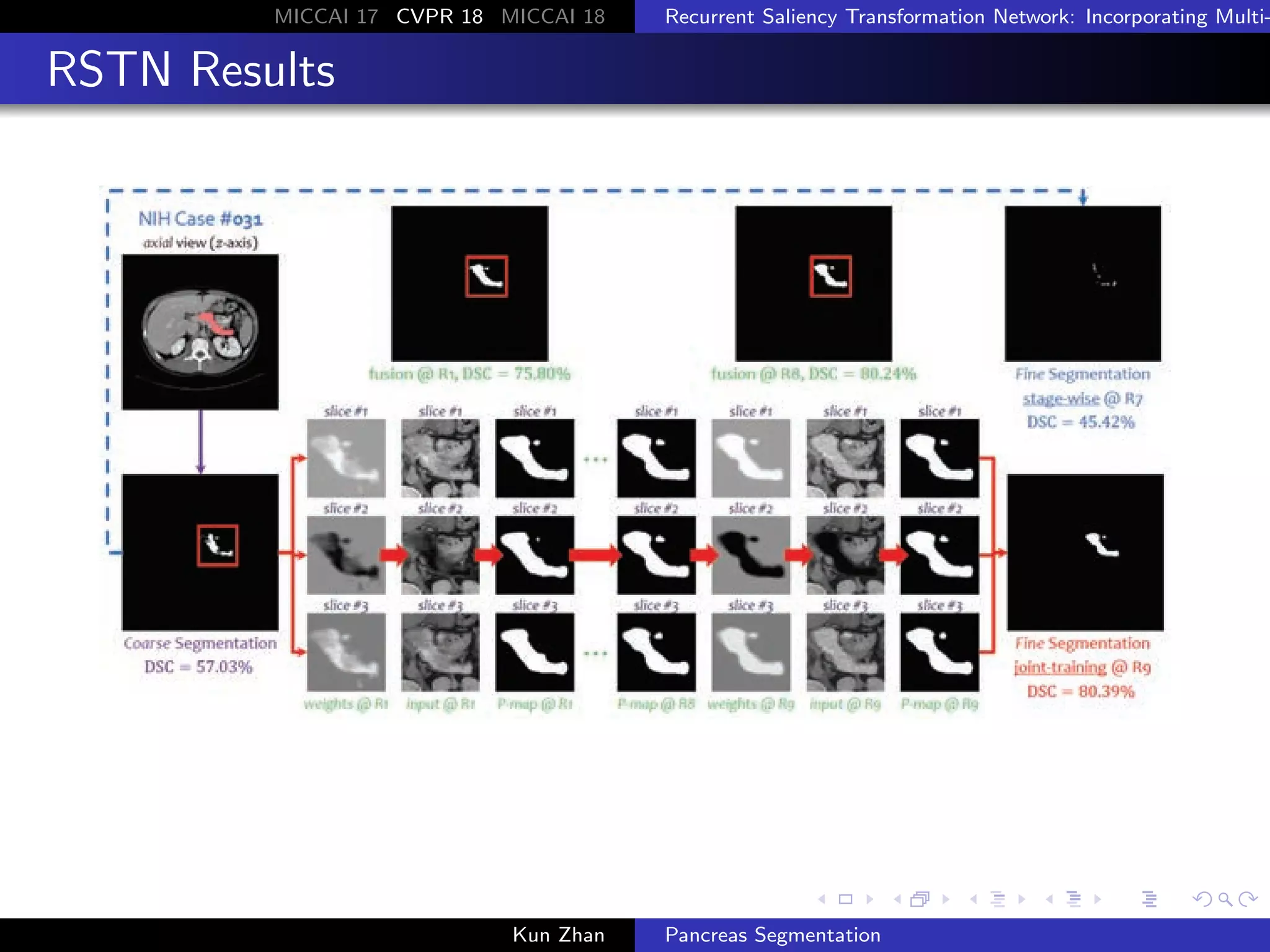The height and width of the screenshot is (952, 1270).
Task: Click the RSTN Results slide title
Action: click(191, 69)
